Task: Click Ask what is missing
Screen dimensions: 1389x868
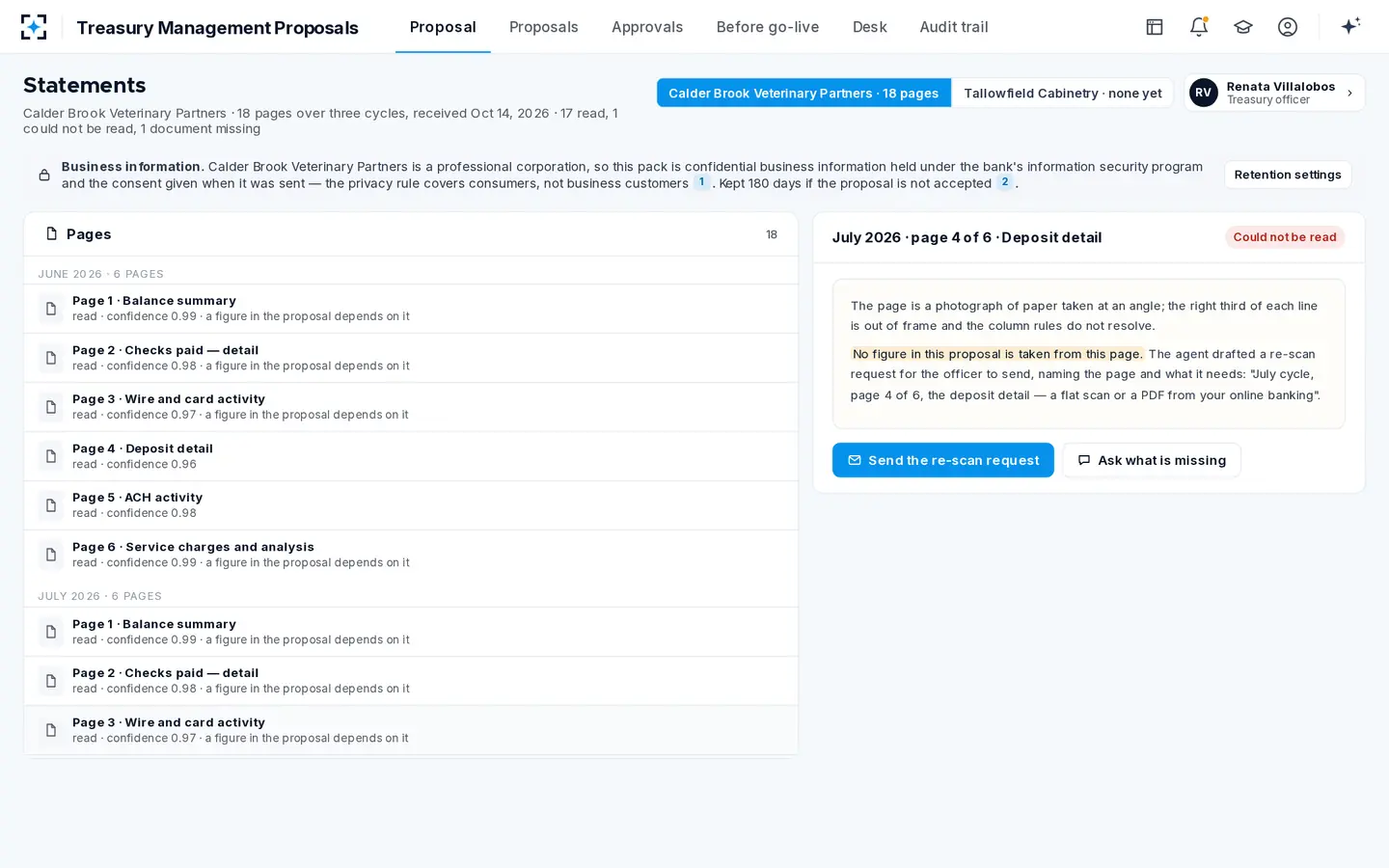Action: coord(1152,460)
